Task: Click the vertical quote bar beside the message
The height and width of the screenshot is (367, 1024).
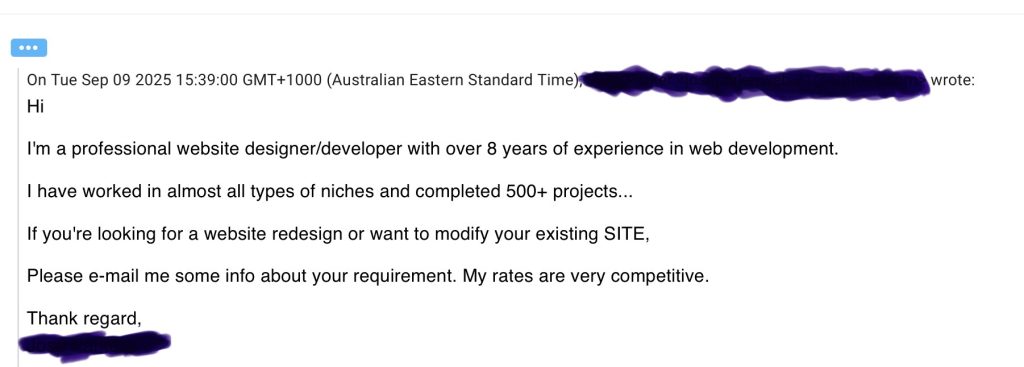Action: tap(19, 215)
